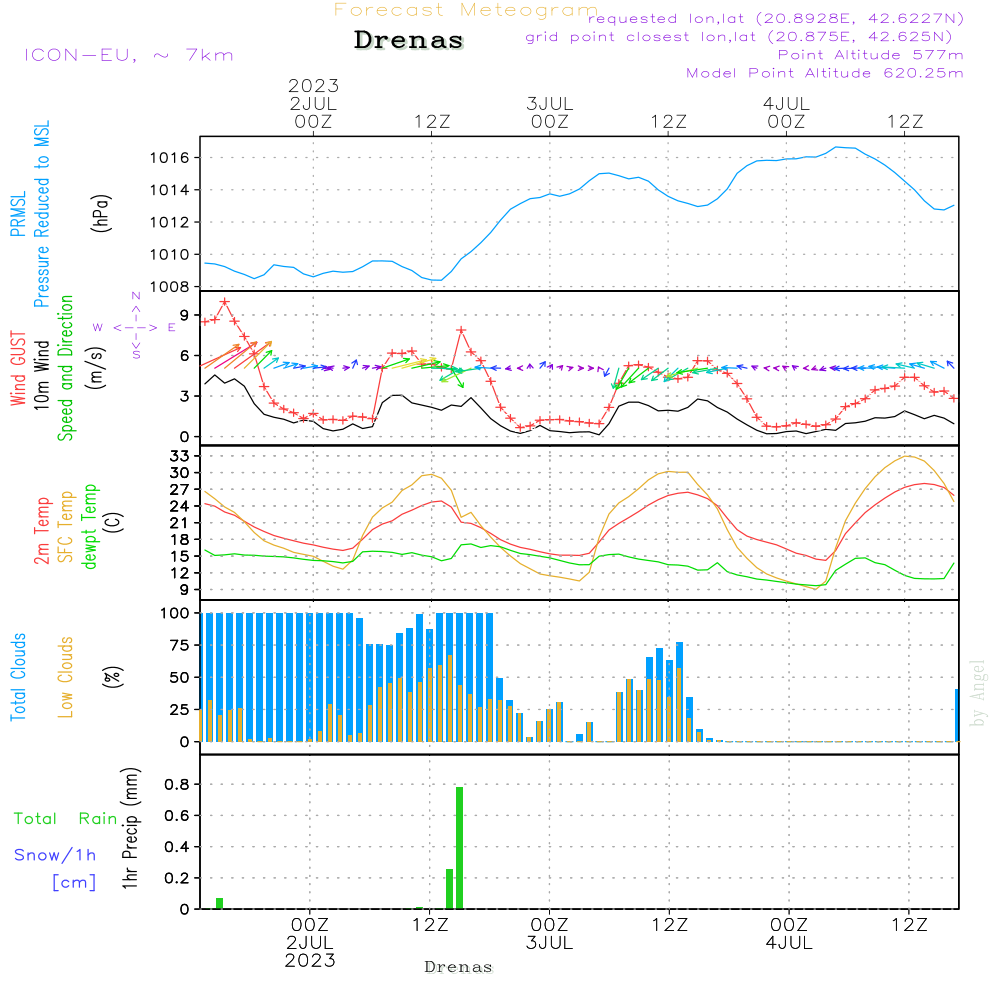Viewport: 1000px width, 1000px height.
Task: Click the 75 cloud percent tick
Action: tap(180, 645)
